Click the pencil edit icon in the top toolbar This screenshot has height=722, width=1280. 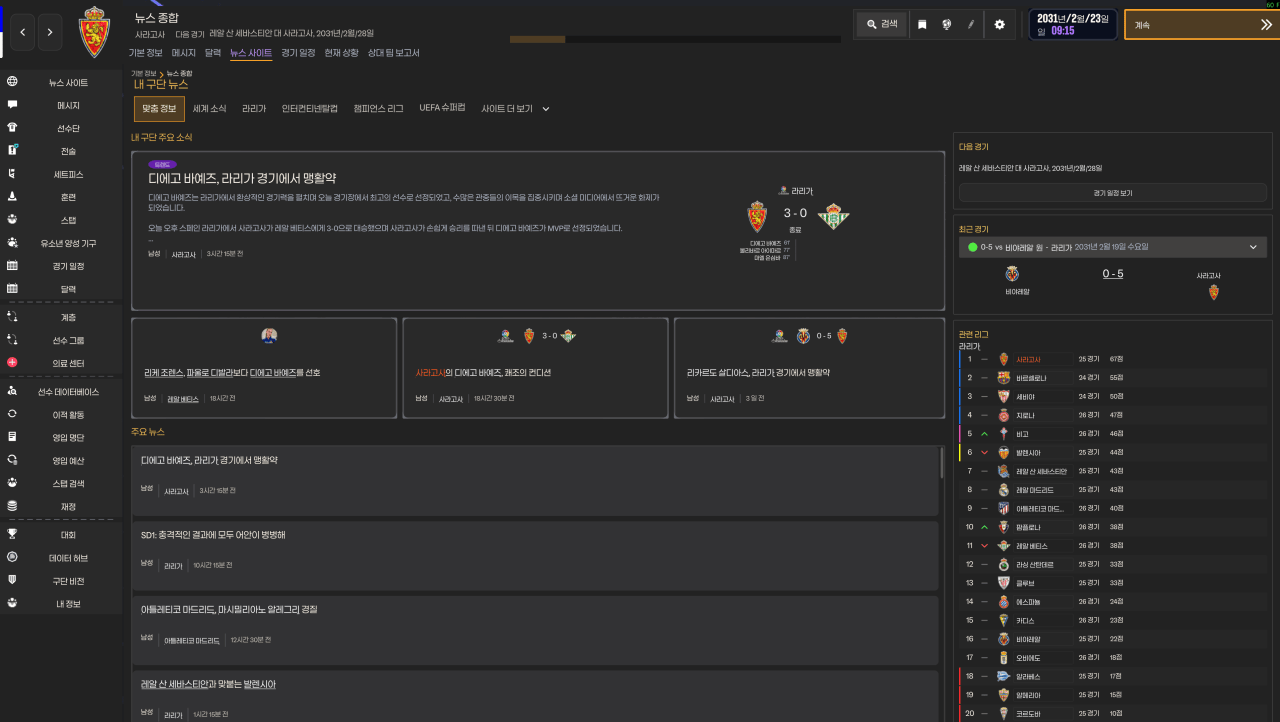(x=971, y=24)
